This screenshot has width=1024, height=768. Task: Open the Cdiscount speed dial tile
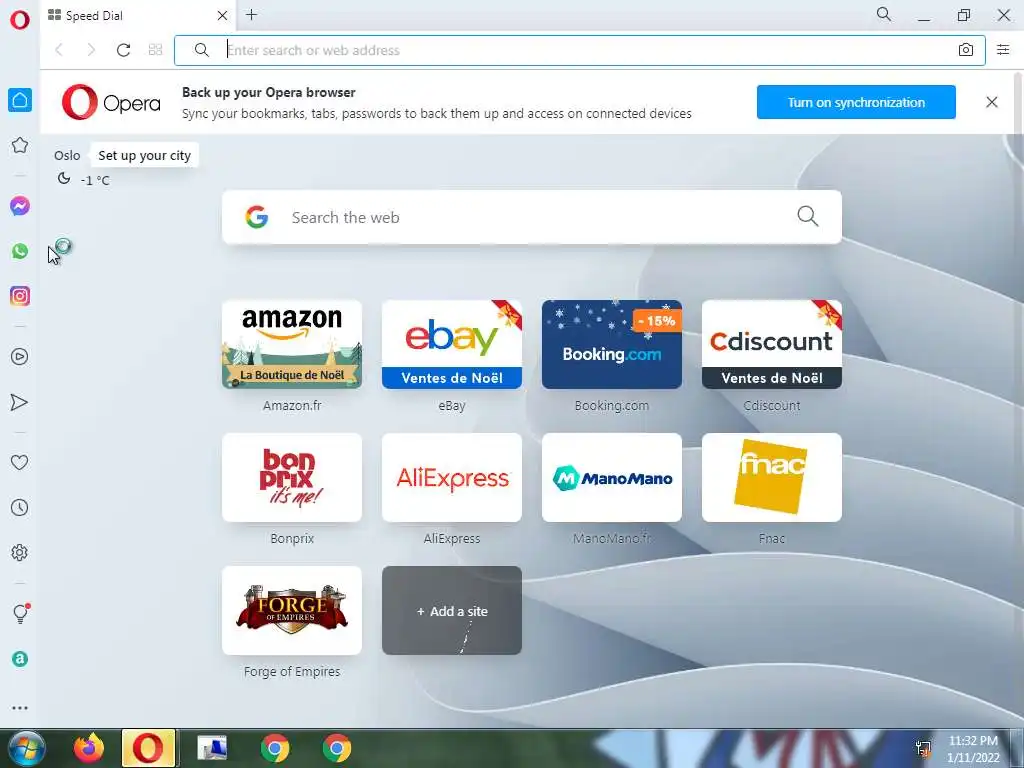[772, 344]
